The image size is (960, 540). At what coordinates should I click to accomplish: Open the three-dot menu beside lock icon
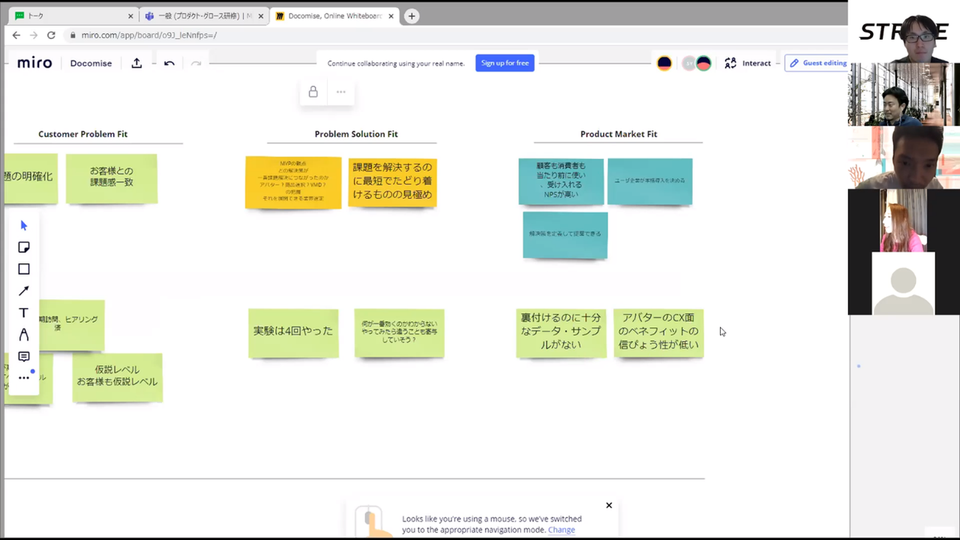(341, 92)
